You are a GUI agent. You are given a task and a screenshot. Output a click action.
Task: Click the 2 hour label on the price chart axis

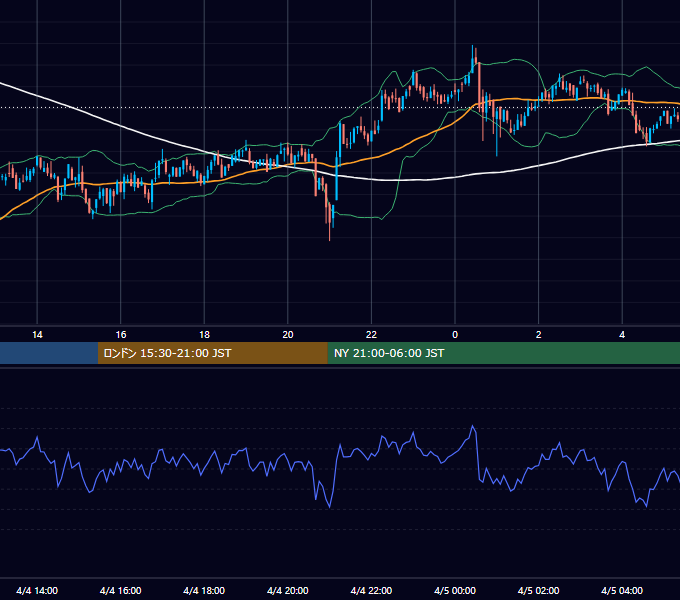point(539,335)
